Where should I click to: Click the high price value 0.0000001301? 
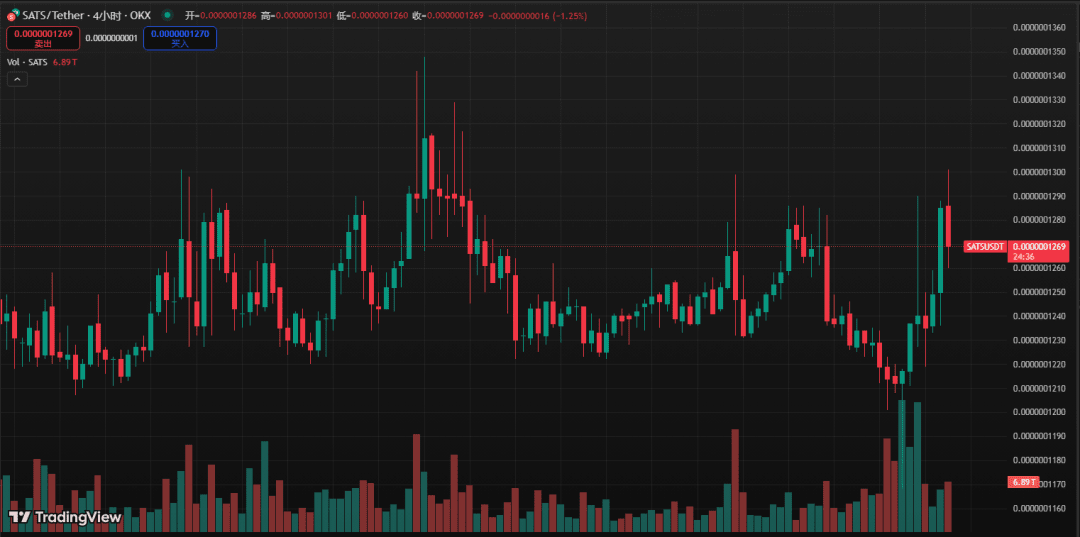(302, 14)
